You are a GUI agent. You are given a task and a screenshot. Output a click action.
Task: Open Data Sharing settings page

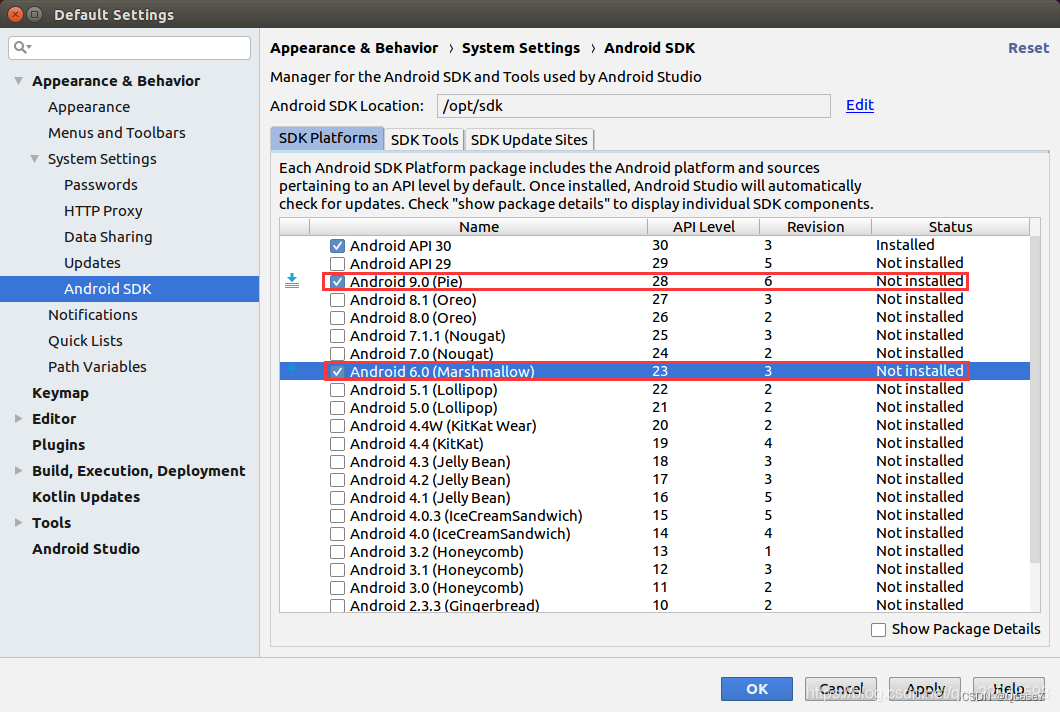pyautogui.click(x=108, y=237)
